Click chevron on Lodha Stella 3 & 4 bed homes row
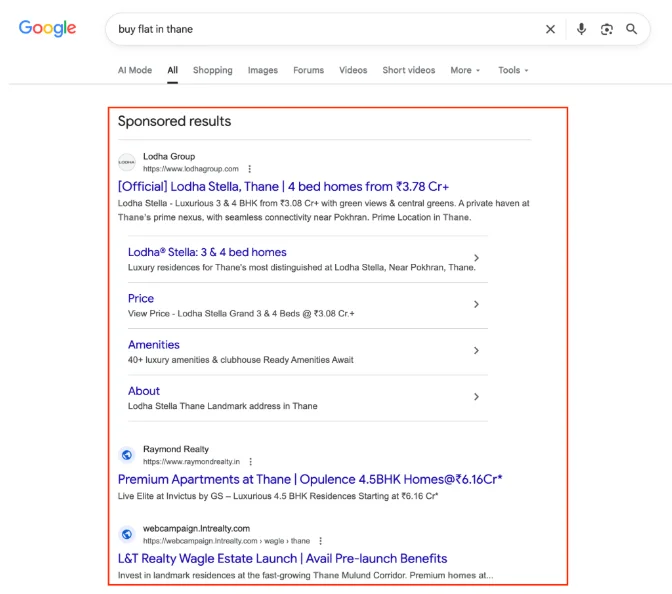This screenshot has height=594, width=672. 476,258
